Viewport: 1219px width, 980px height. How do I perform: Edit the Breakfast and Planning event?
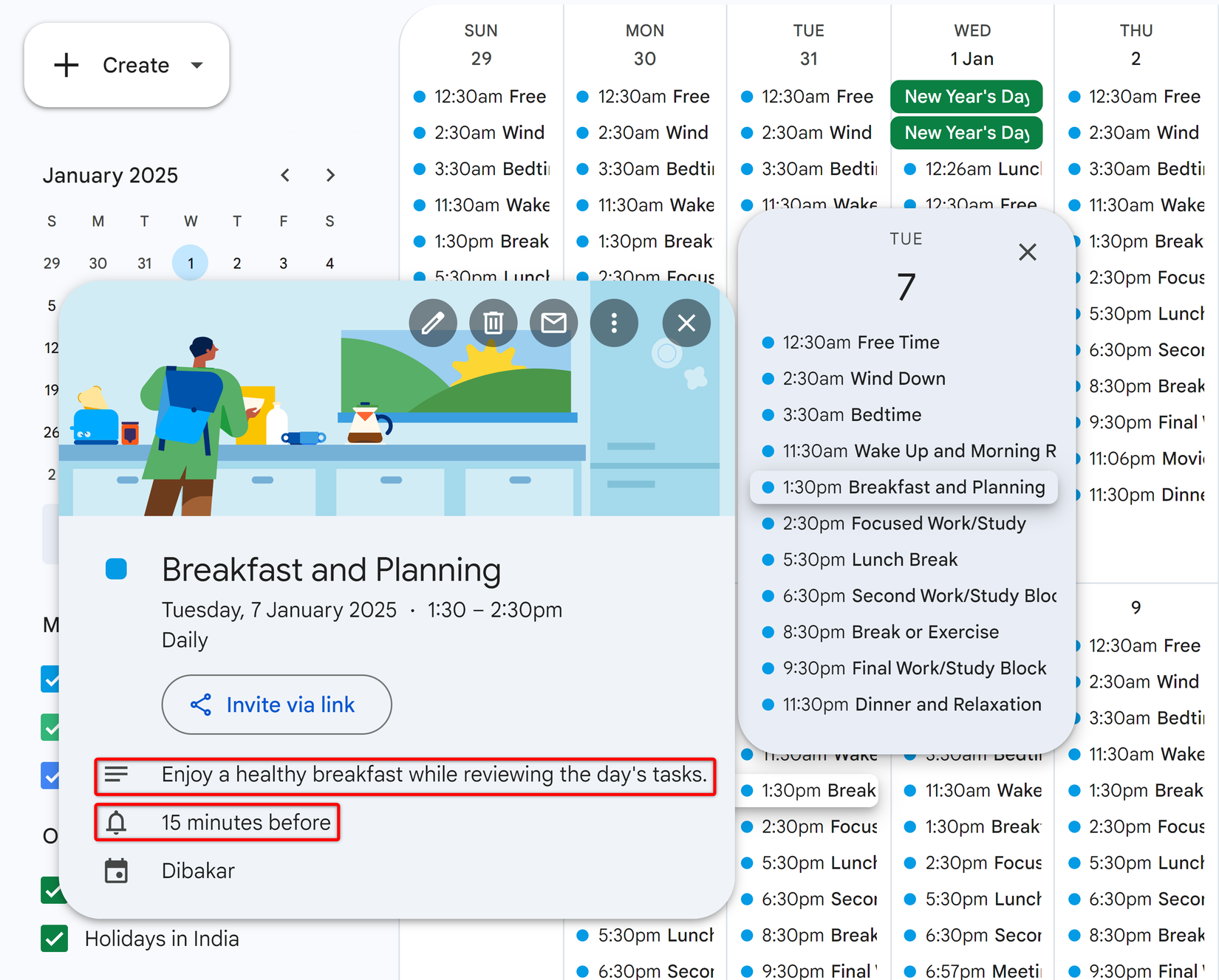pyautogui.click(x=433, y=323)
